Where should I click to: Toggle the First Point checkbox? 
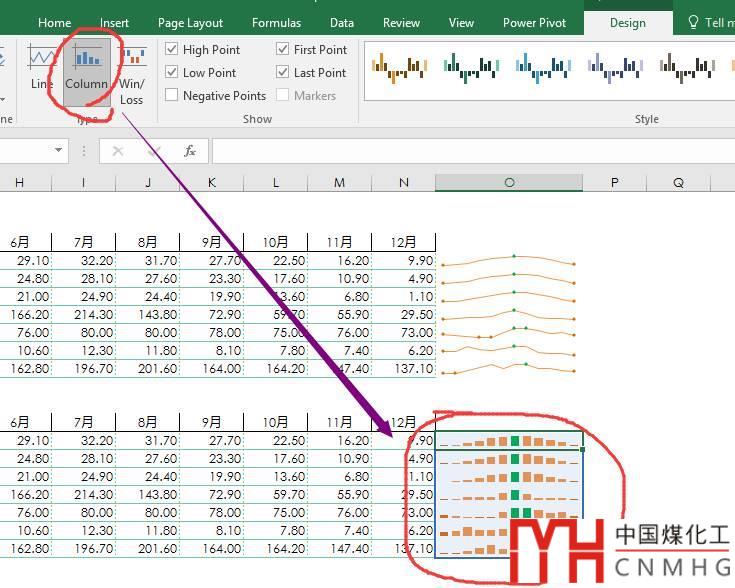tap(283, 49)
